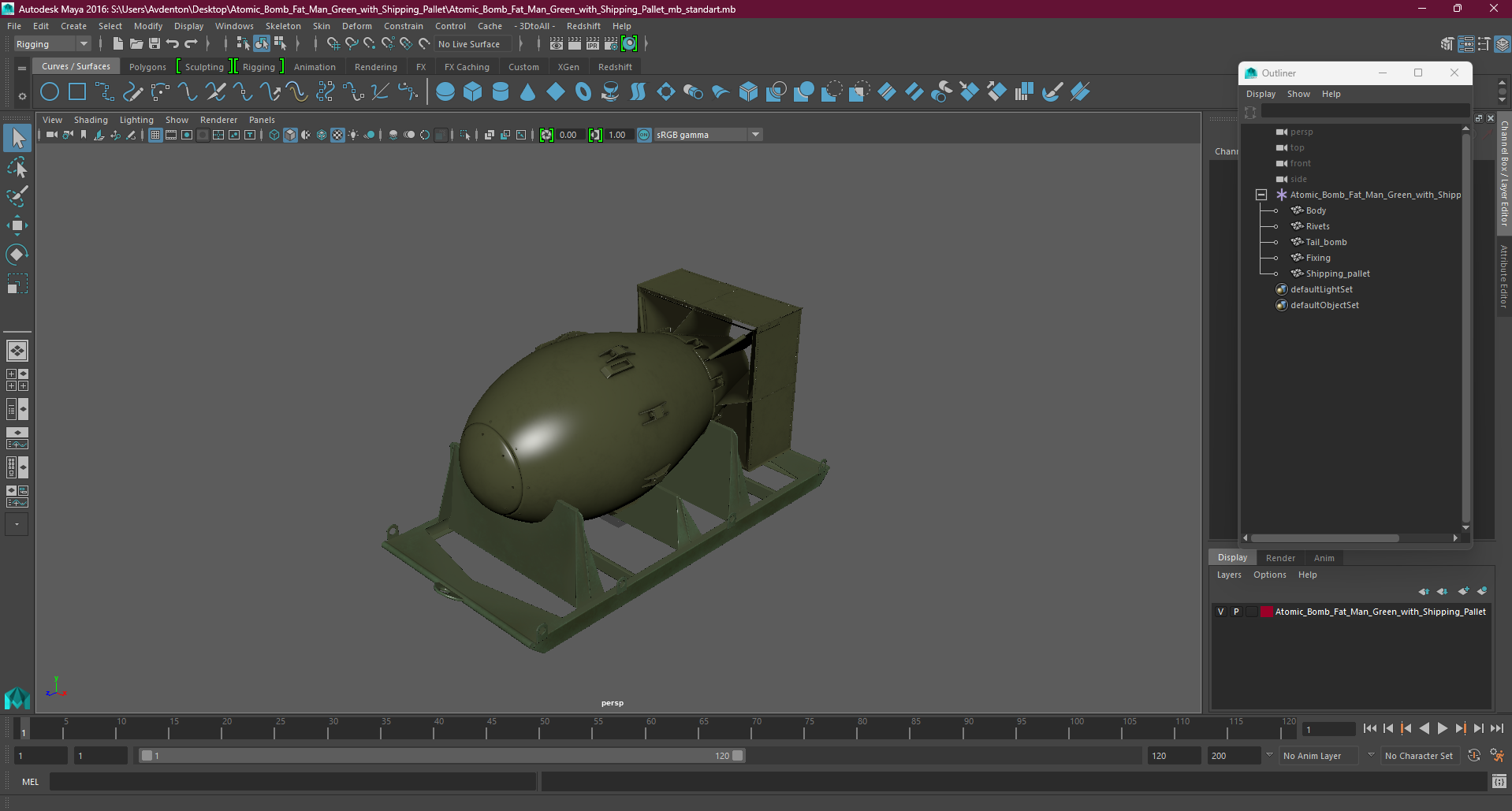Screen dimensions: 1512x811
Task: Open the Rigging menu set dropdown
Action: pyautogui.click(x=52, y=44)
